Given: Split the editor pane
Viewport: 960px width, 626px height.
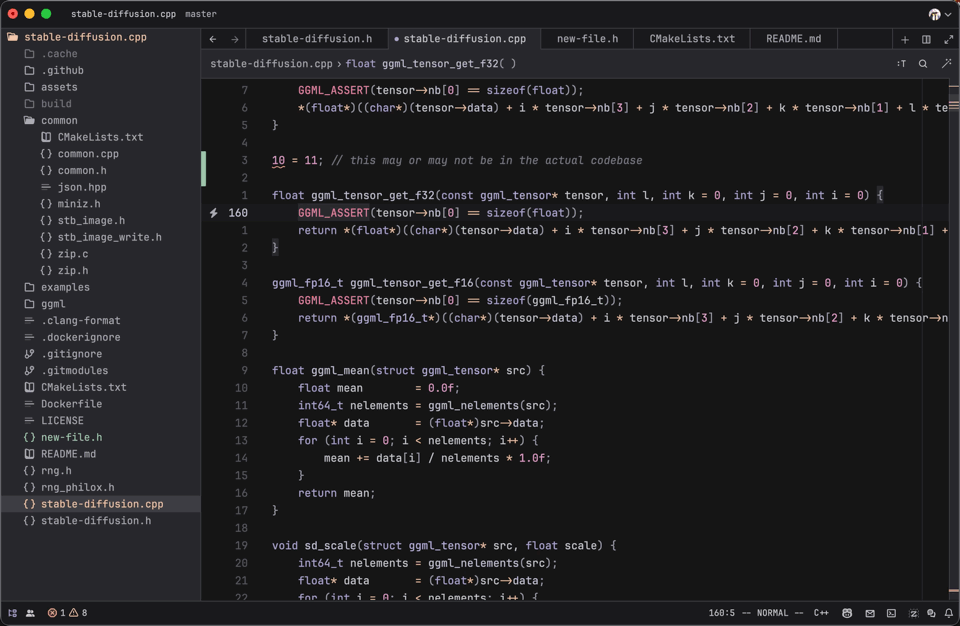Looking at the screenshot, I should coord(926,40).
